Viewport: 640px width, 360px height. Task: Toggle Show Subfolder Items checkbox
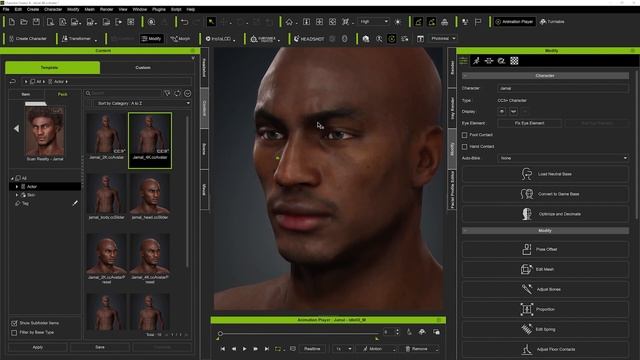pyautogui.click(x=14, y=323)
